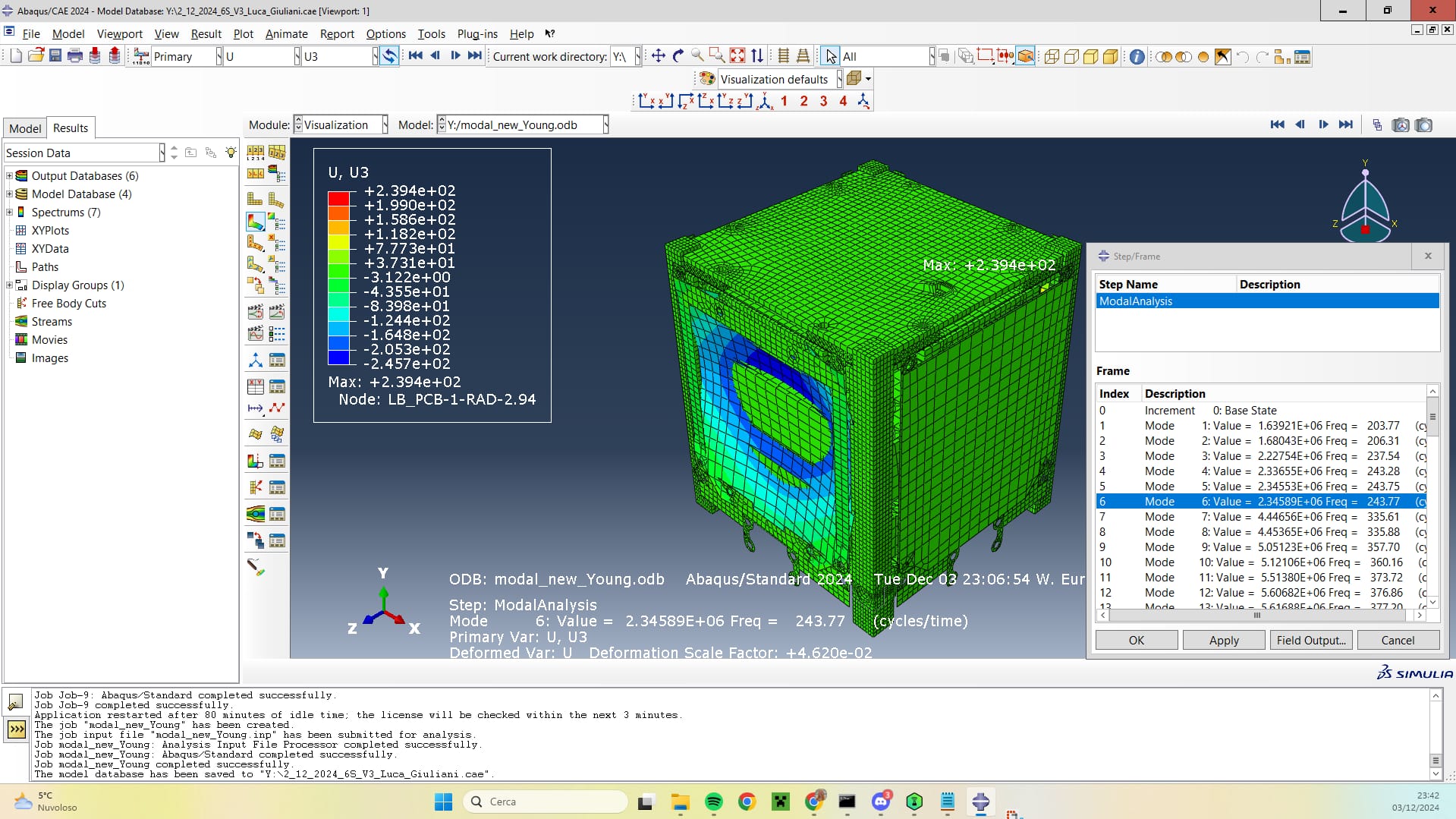
Task: Open Spotify from the taskbar
Action: point(713,802)
